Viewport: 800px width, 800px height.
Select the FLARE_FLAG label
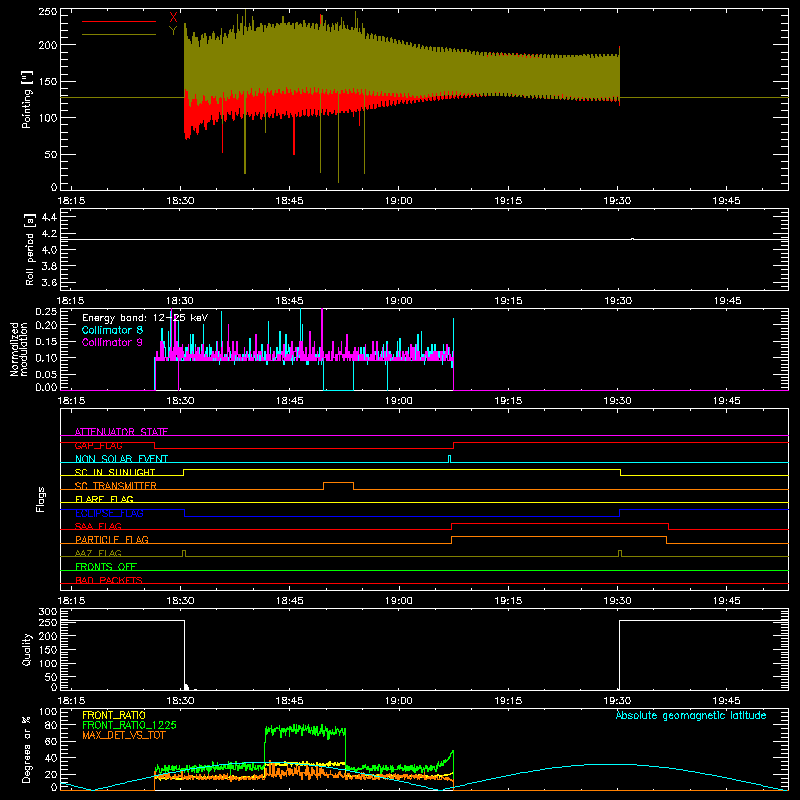tap(104, 499)
